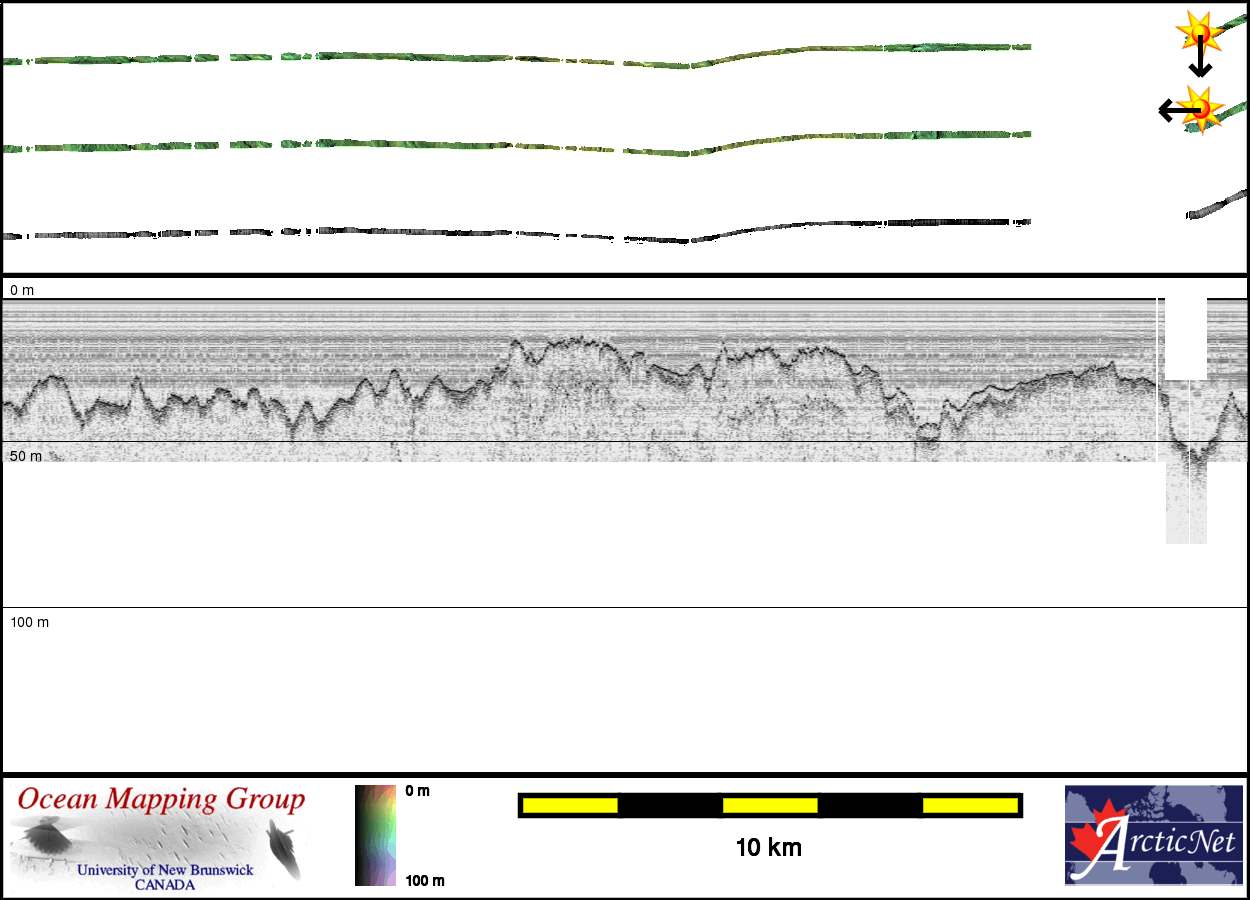Viewport: 1250px width, 900px height.
Task: Click the leftmost yellow scale bar segment
Action: click(570, 805)
